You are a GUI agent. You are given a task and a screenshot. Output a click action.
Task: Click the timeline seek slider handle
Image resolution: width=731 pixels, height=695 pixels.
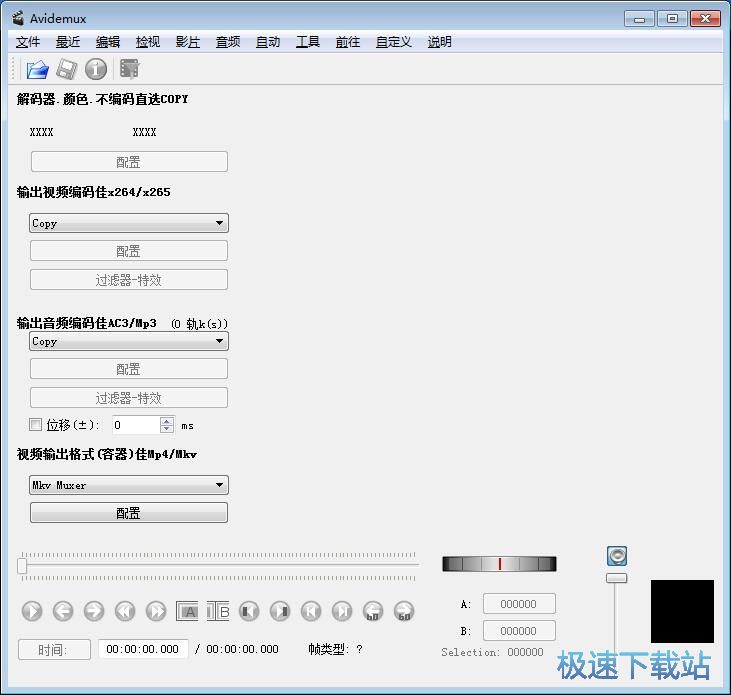point(22,566)
